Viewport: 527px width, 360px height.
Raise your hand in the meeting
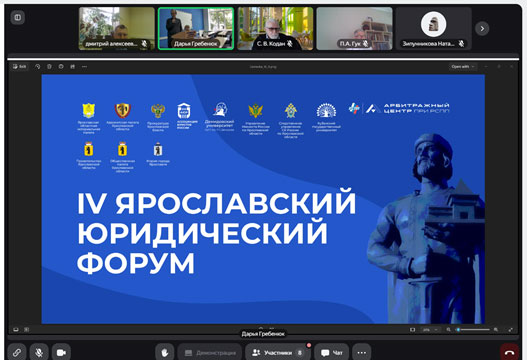click(x=165, y=352)
